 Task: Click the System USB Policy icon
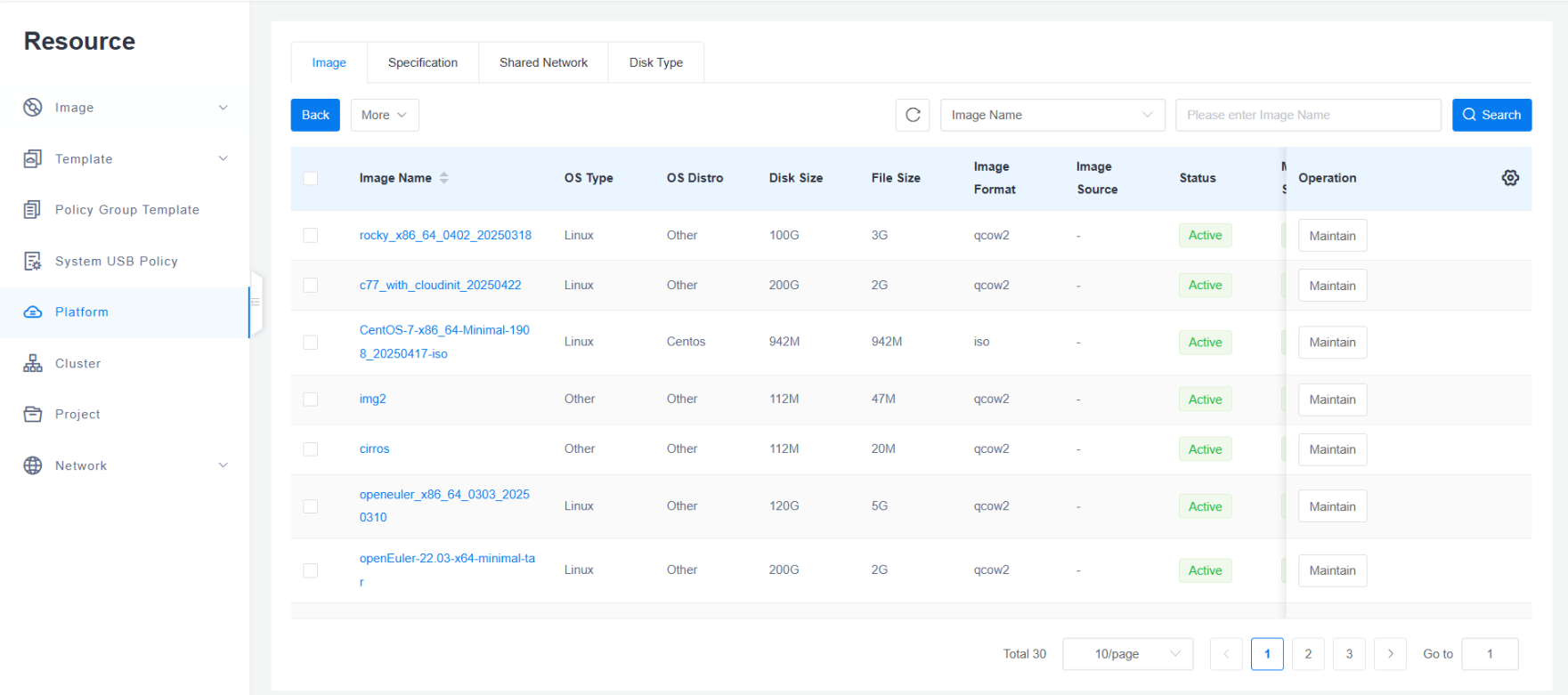33,261
